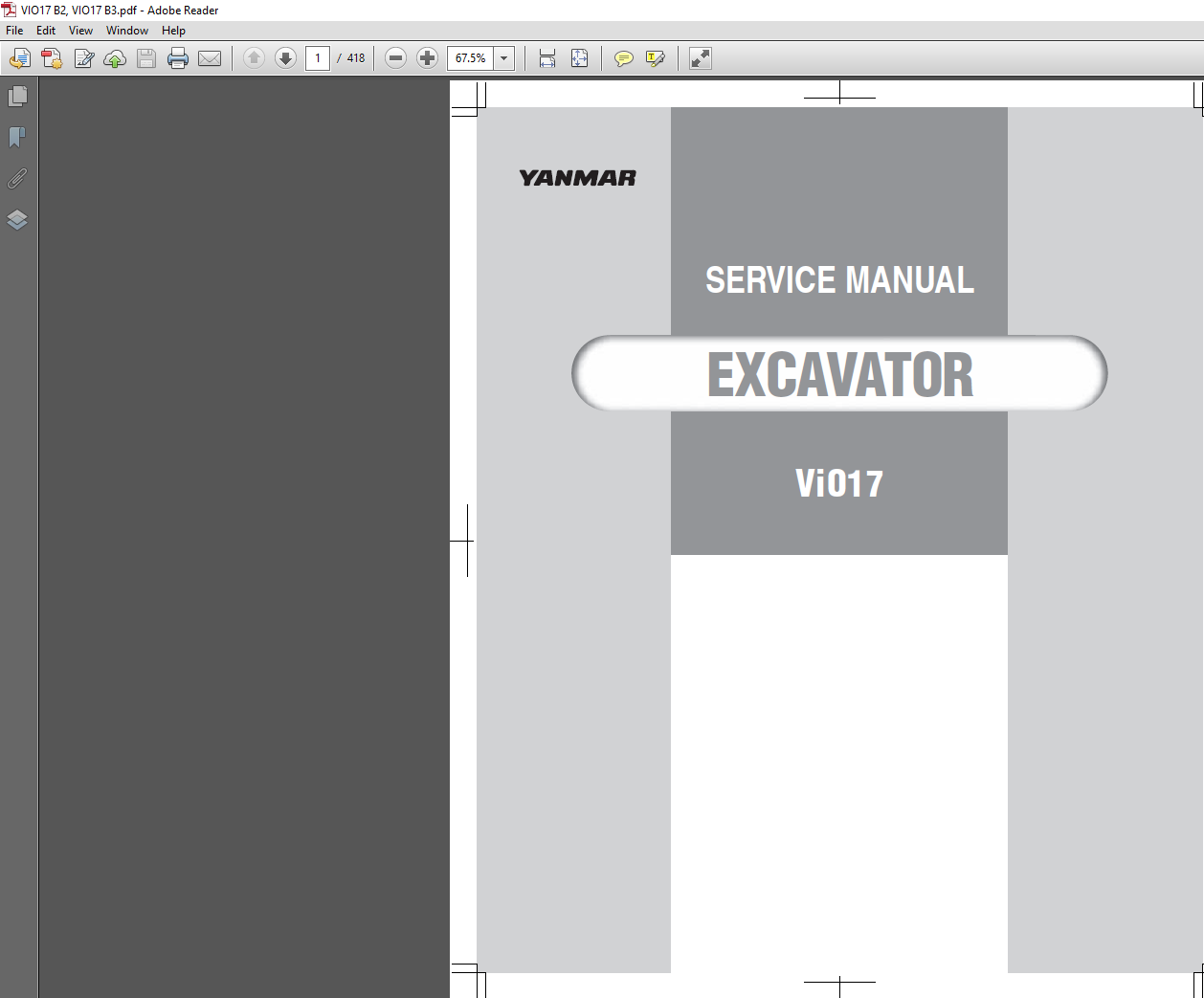Click the page number field showing 1
The image size is (1204, 998).
click(318, 58)
